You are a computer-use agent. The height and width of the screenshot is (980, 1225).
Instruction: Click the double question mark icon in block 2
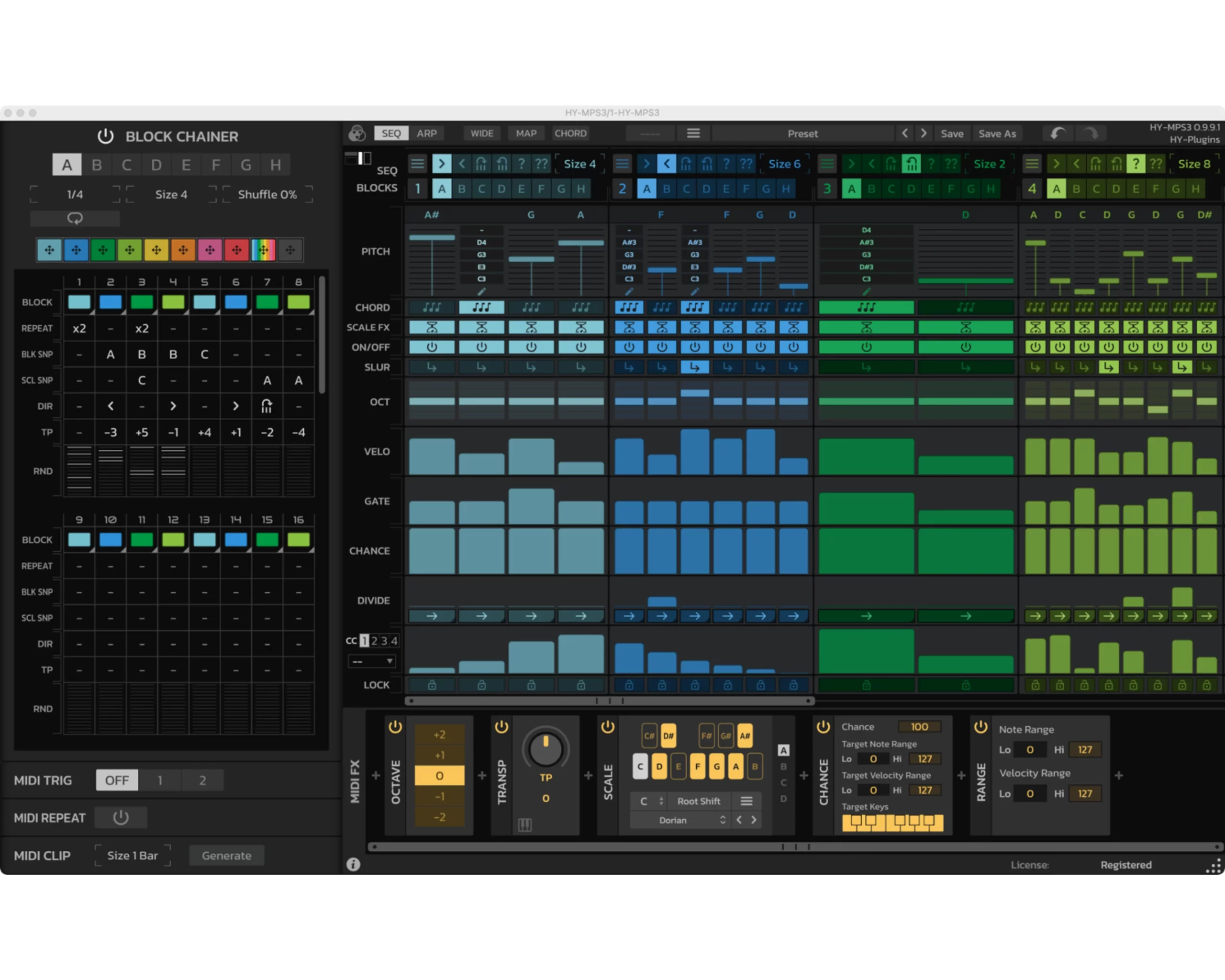tap(745, 164)
